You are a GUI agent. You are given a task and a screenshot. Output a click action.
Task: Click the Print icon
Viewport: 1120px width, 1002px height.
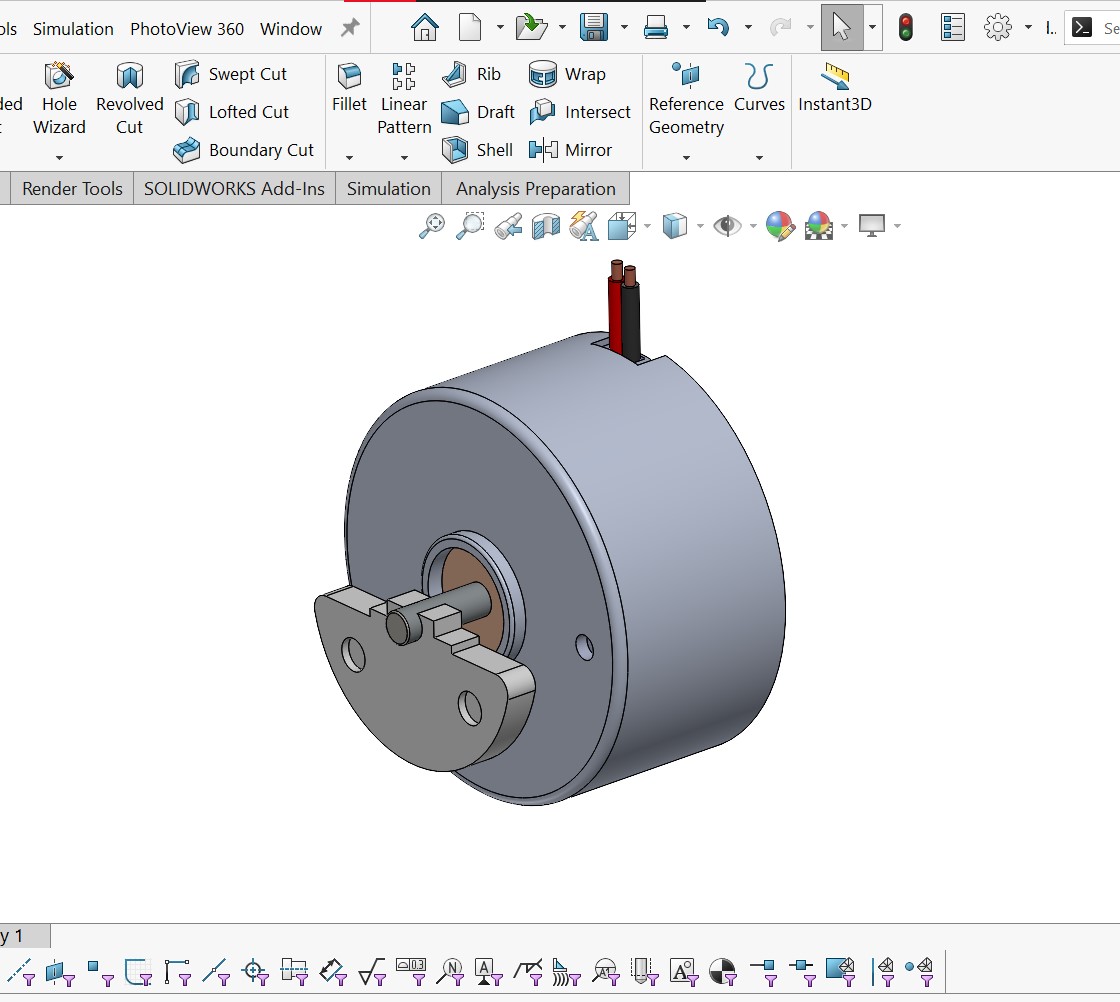tap(655, 28)
